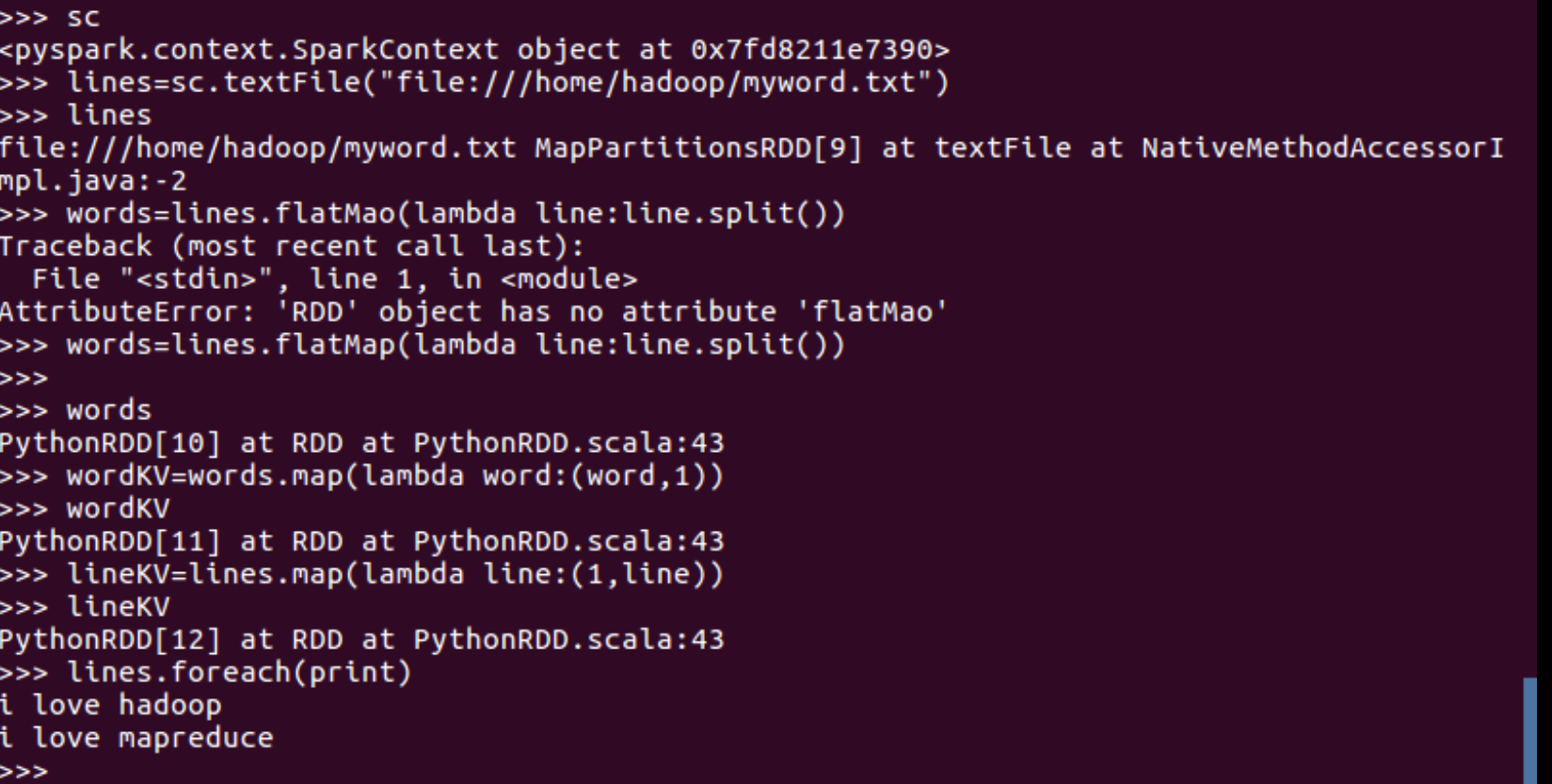Click the 'i love hadoop' output line
1552x784 pixels.
[x=111, y=705]
